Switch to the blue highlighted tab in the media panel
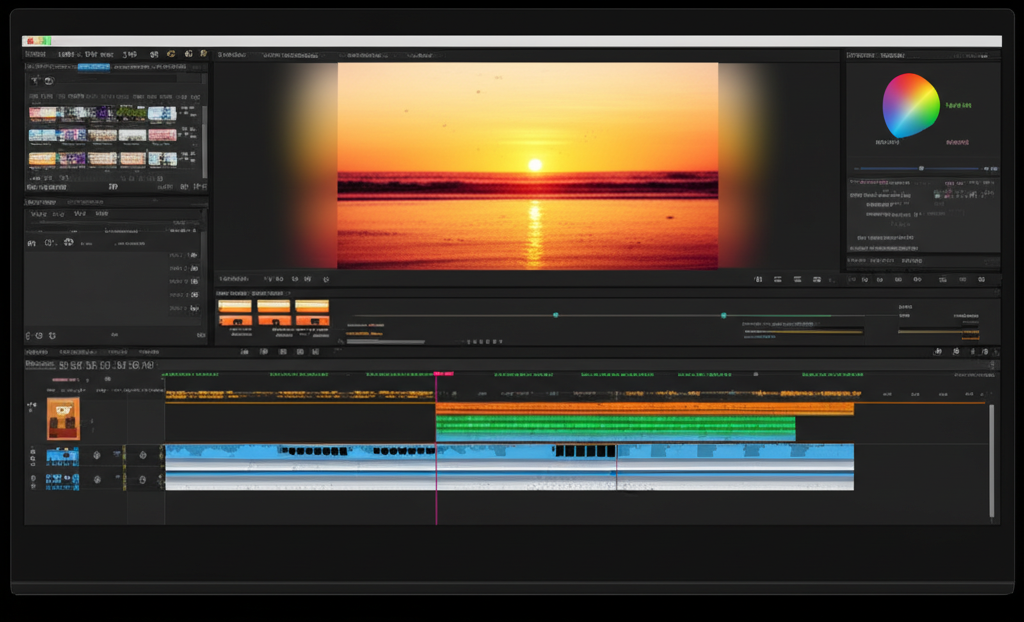The height and width of the screenshot is (622, 1024). (94, 66)
